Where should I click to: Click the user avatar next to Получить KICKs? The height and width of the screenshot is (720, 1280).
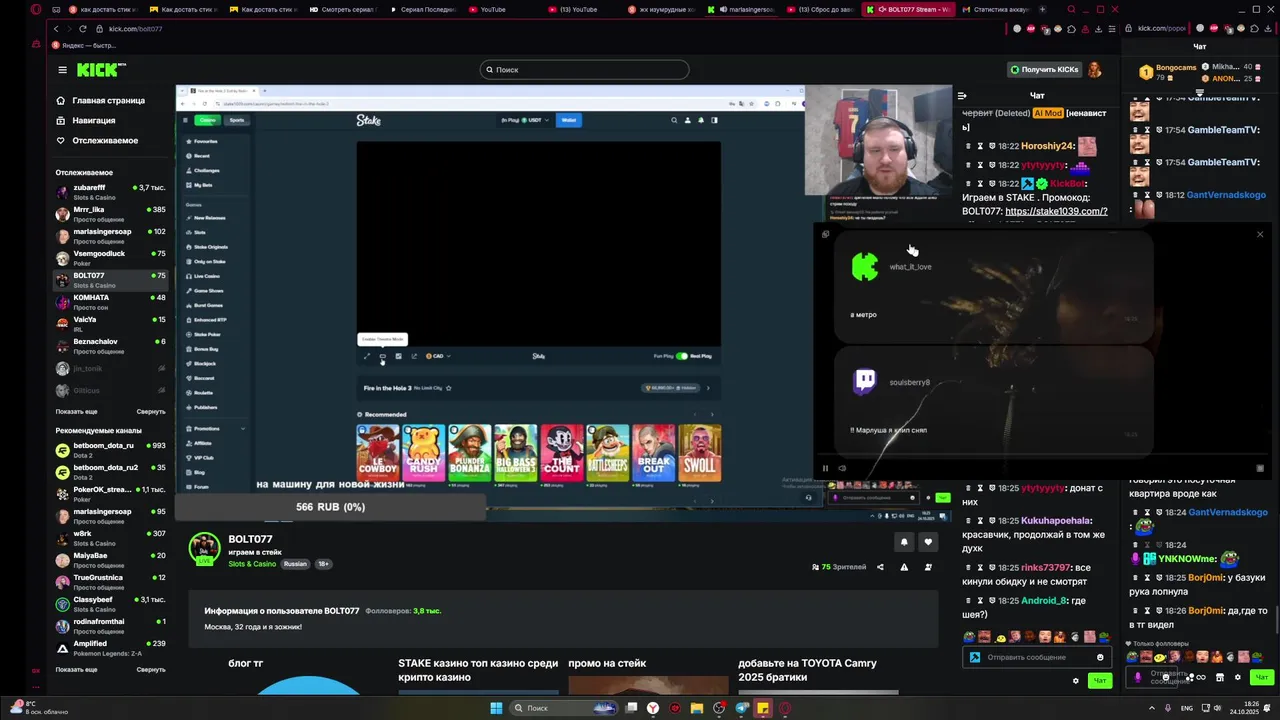(1095, 70)
